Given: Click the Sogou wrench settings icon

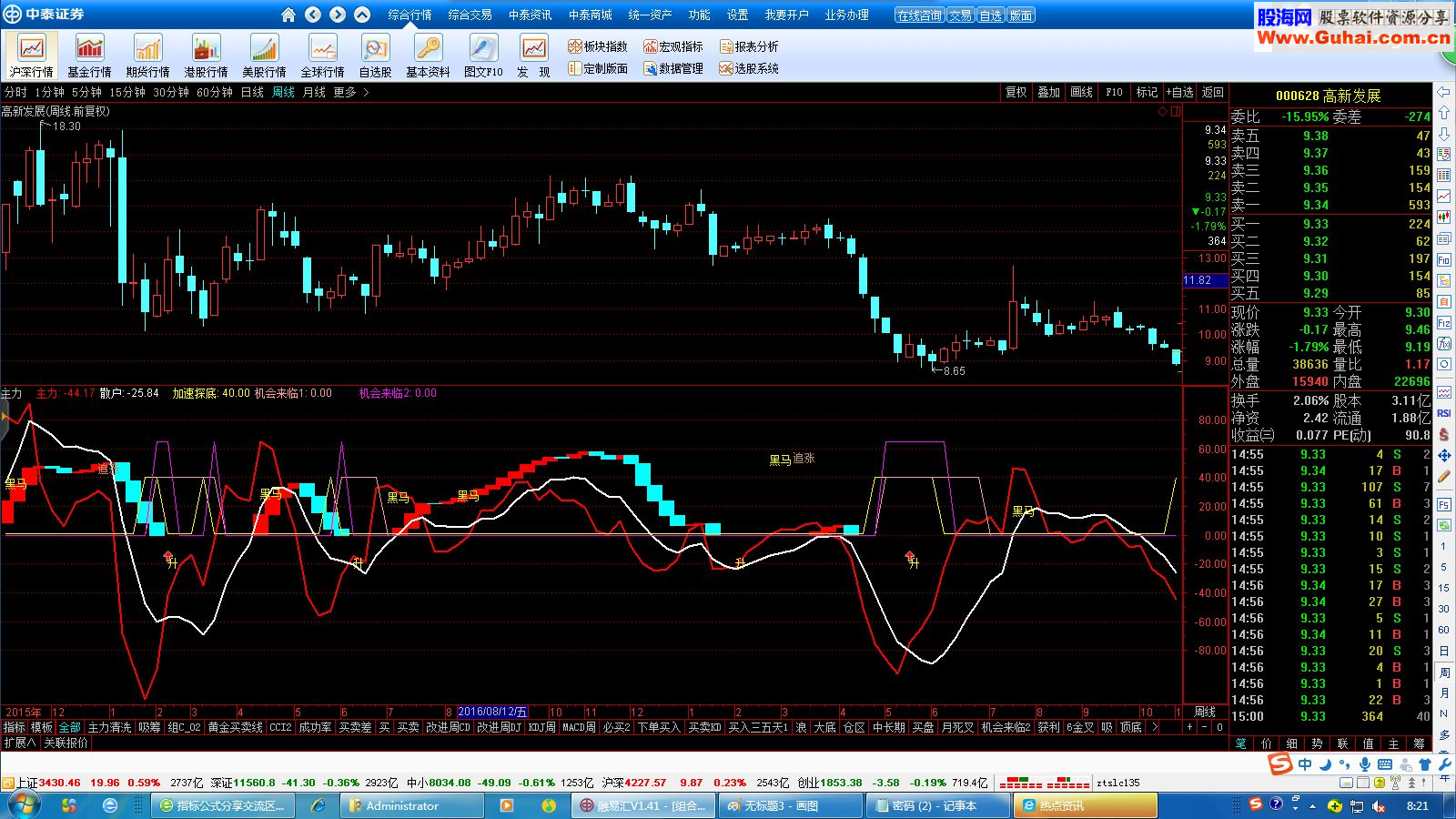Looking at the screenshot, I should coord(1445,764).
